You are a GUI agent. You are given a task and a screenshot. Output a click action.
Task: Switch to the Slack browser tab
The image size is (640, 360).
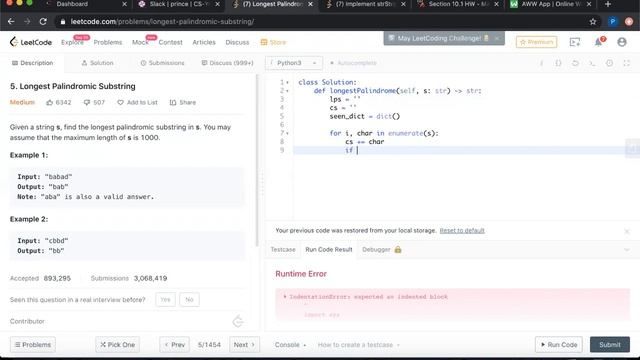tap(180, 4)
